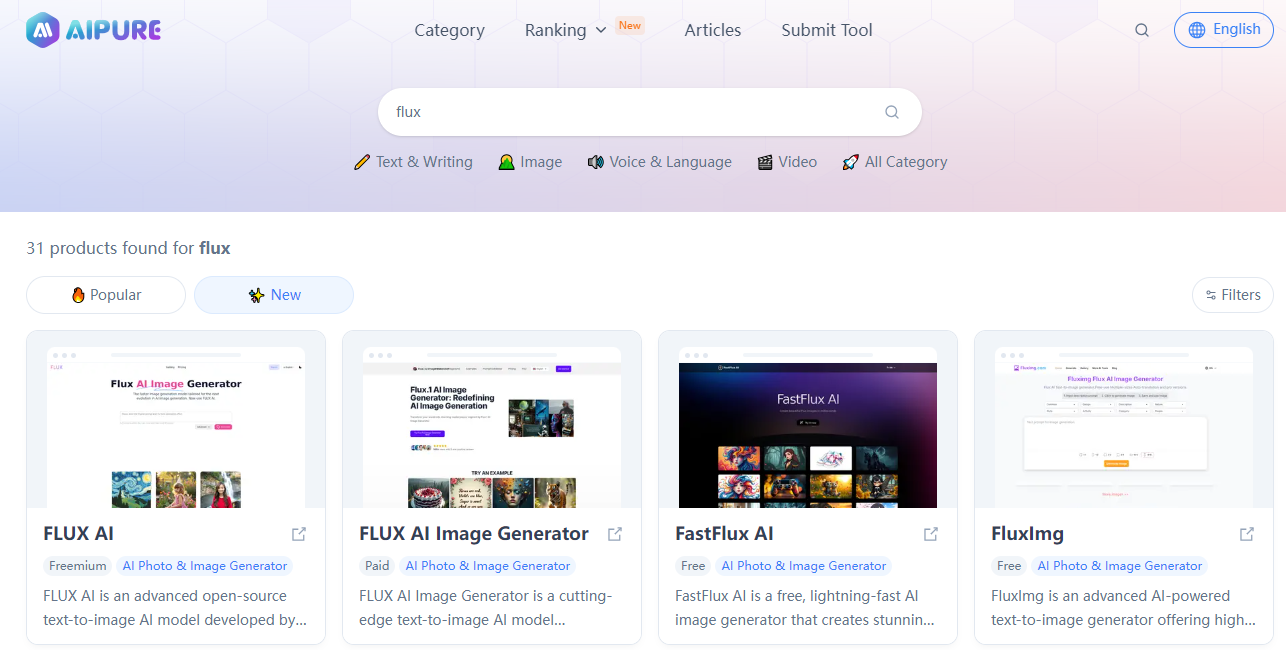This screenshot has height=650, width=1286.
Task: Select the New sorting tab
Action: (274, 295)
